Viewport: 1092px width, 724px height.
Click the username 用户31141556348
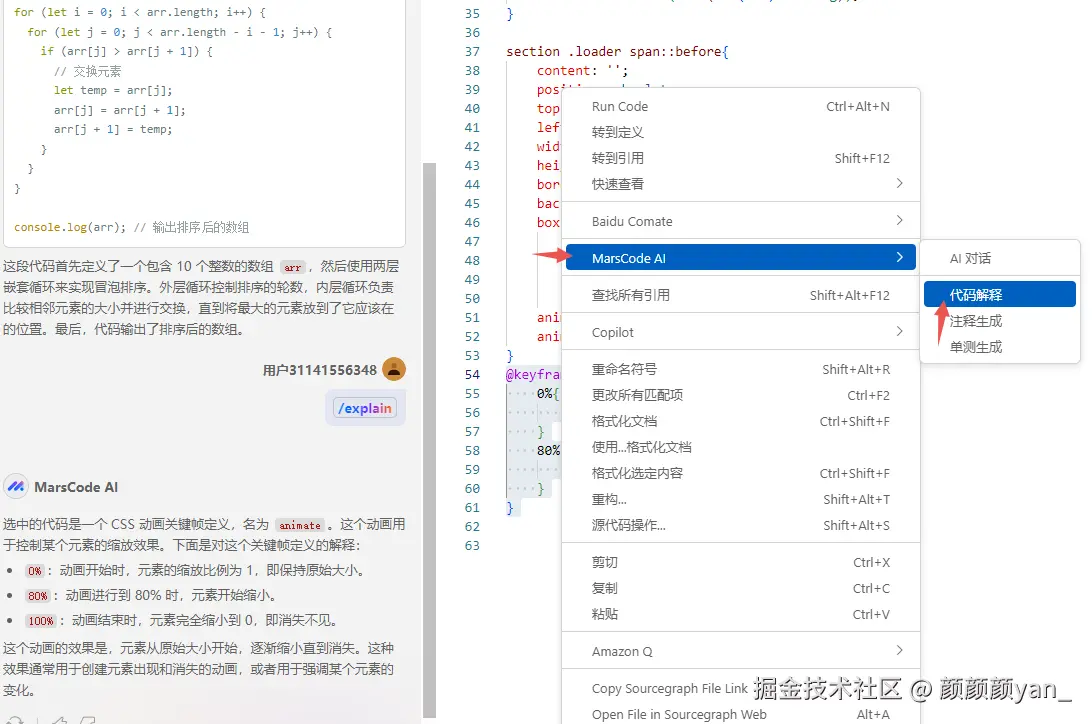(320, 370)
